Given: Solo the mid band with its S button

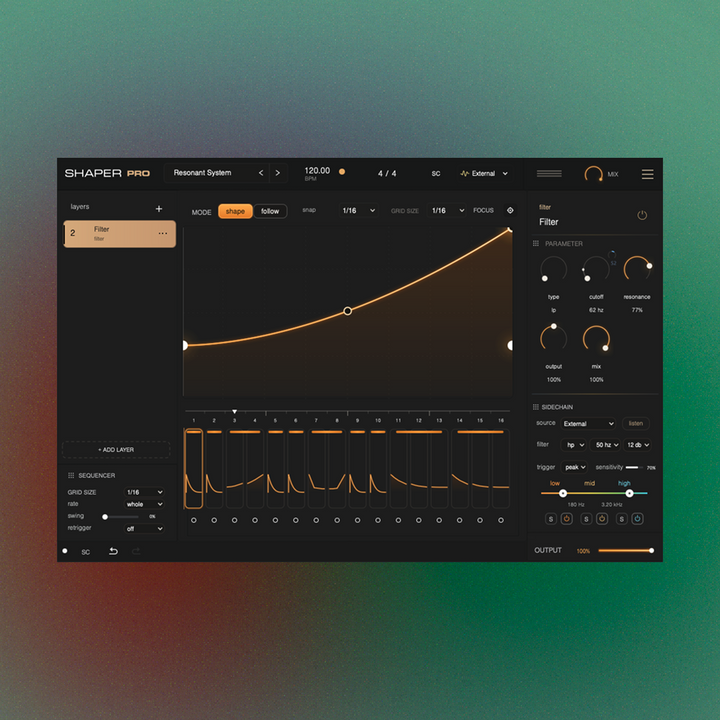Looking at the screenshot, I should (586, 519).
